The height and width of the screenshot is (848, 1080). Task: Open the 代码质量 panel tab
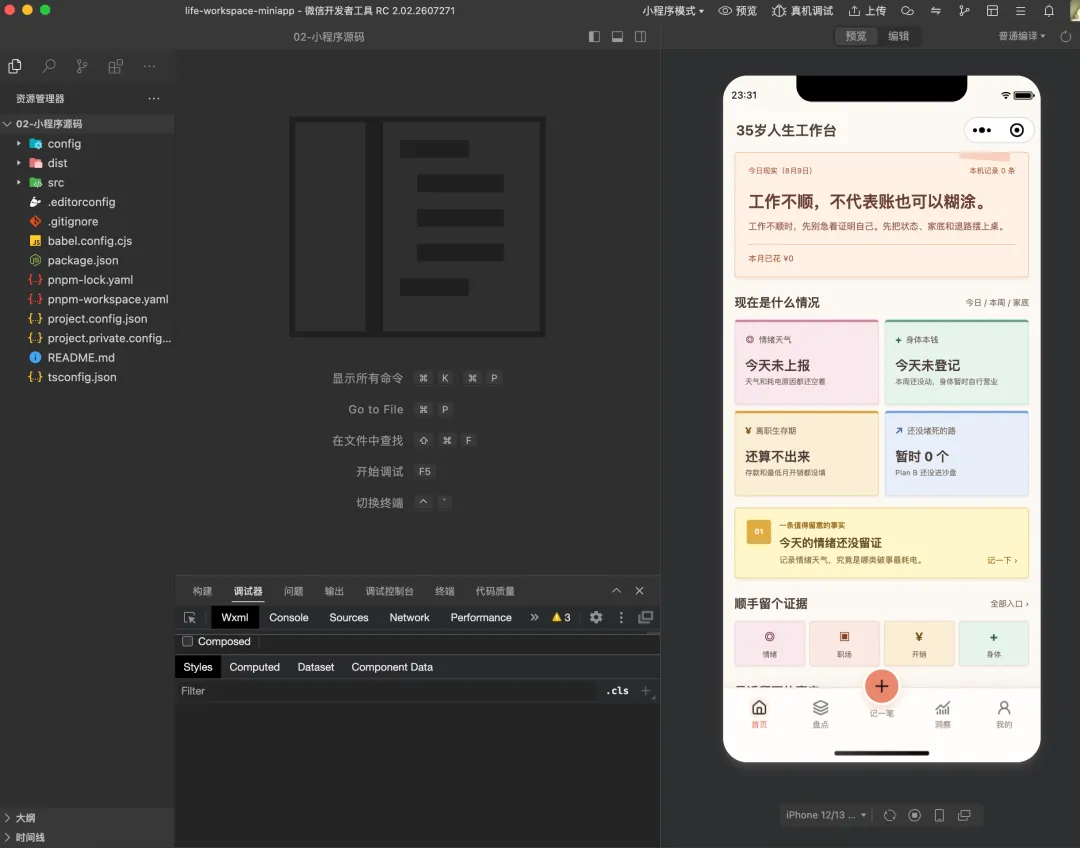click(495, 591)
